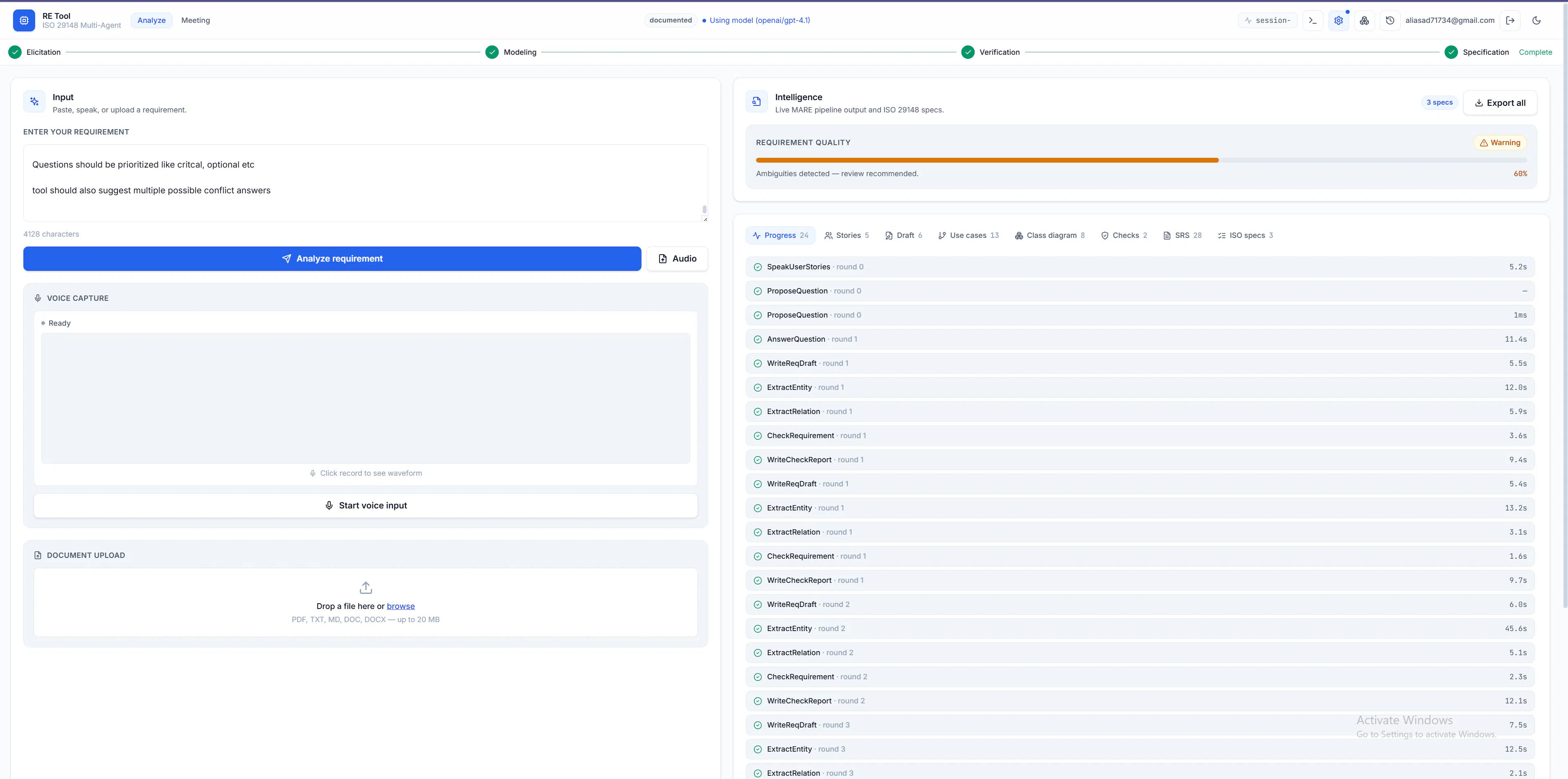Select the CheckRequirement round 2 row
This screenshot has width=1568, height=779.
coord(1140,677)
